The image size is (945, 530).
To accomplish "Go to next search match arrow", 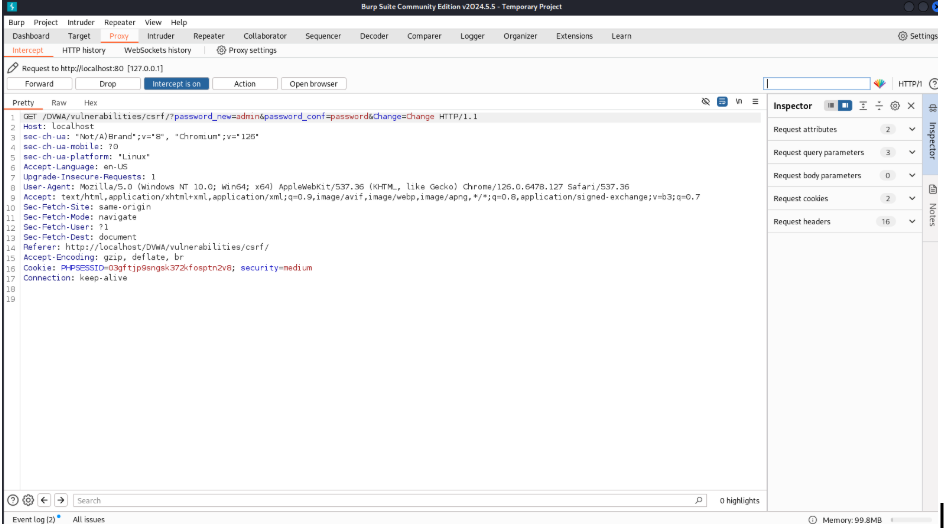I will [60, 500].
